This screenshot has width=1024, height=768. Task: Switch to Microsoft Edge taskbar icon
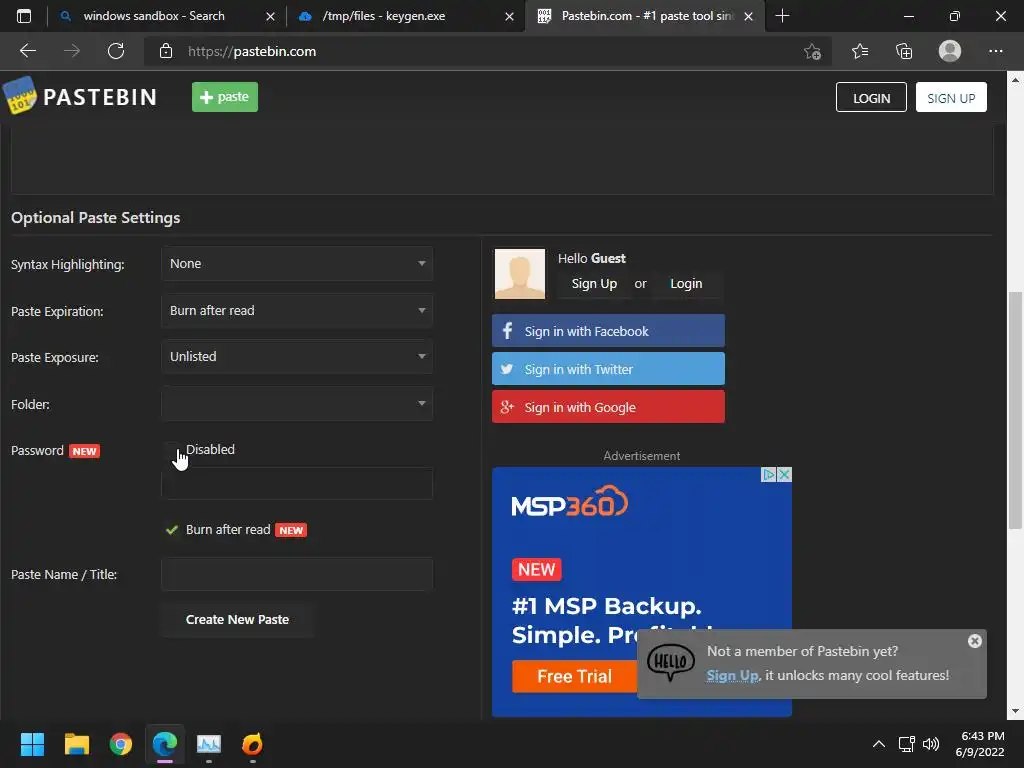pyautogui.click(x=165, y=744)
